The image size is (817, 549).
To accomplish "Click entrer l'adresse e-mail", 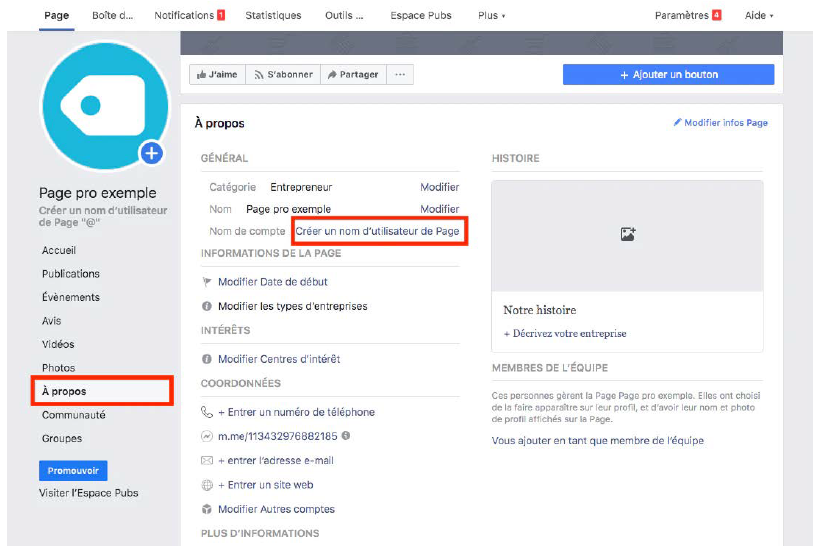I will pos(276,460).
